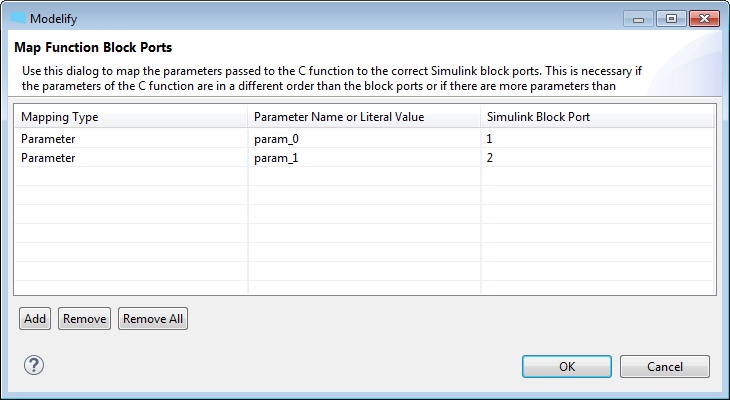Open the help question mark icon
The image size is (730, 400).
tap(34, 366)
